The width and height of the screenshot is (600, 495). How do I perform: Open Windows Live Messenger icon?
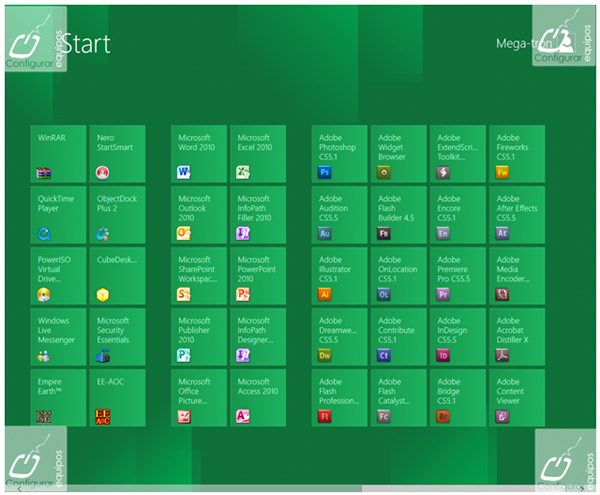point(44,356)
